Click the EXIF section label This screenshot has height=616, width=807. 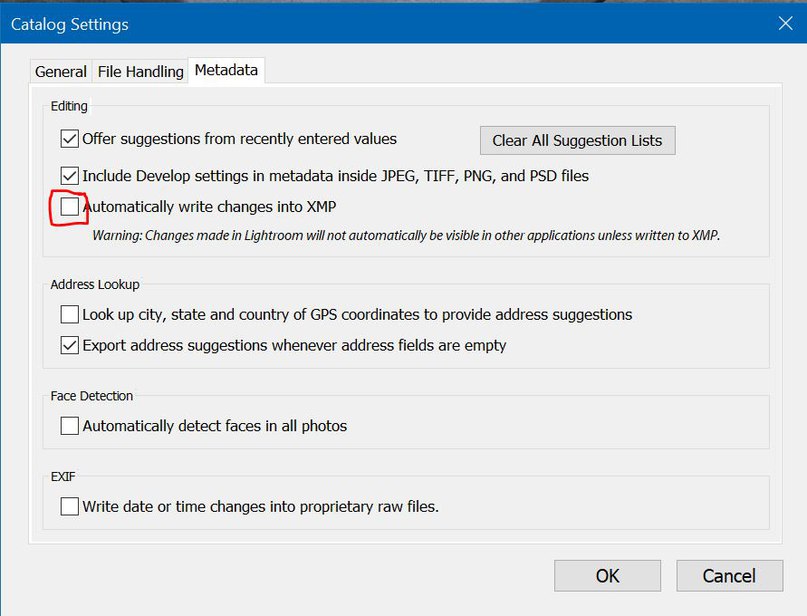[64, 477]
